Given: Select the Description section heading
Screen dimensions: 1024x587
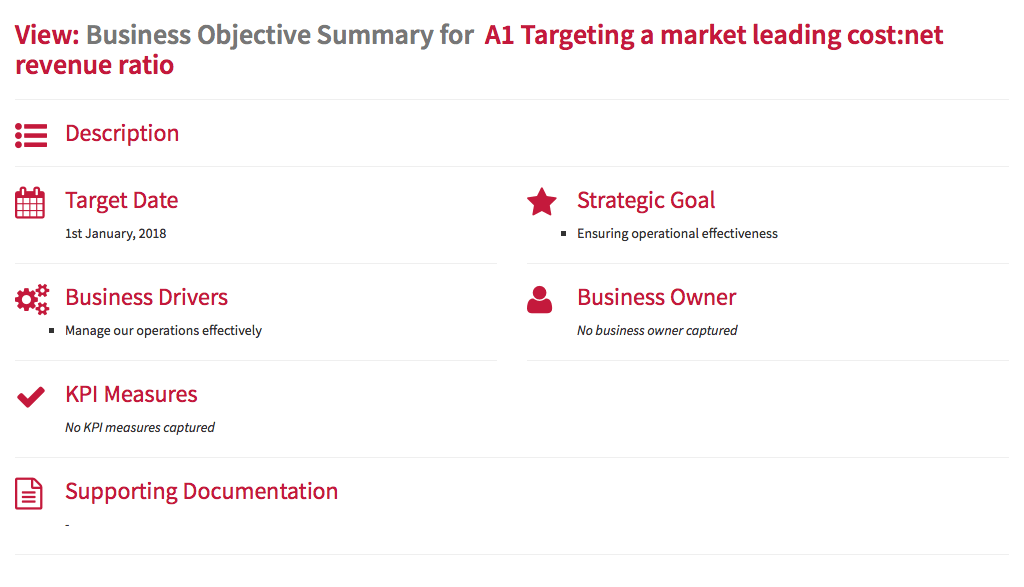Looking at the screenshot, I should pos(122,133).
